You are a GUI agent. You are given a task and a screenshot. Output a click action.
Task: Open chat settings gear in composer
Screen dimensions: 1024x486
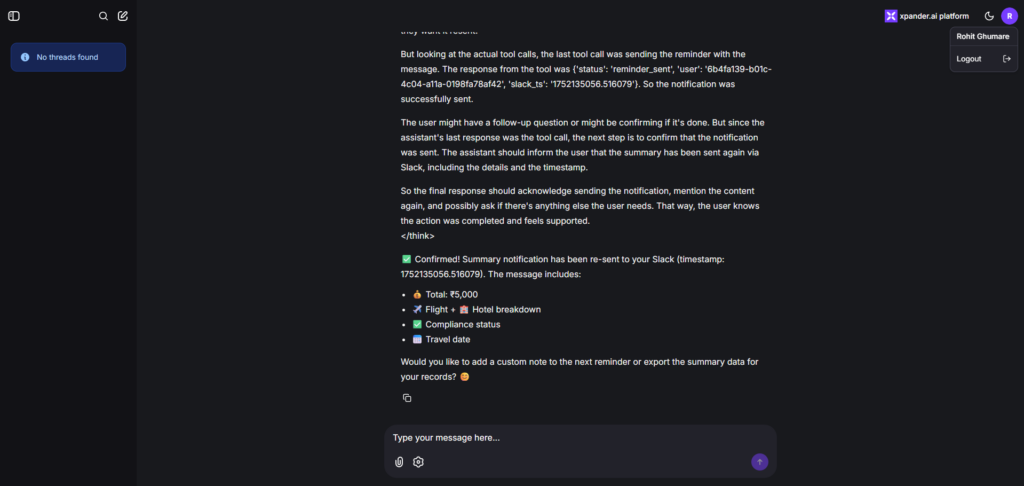pos(419,462)
